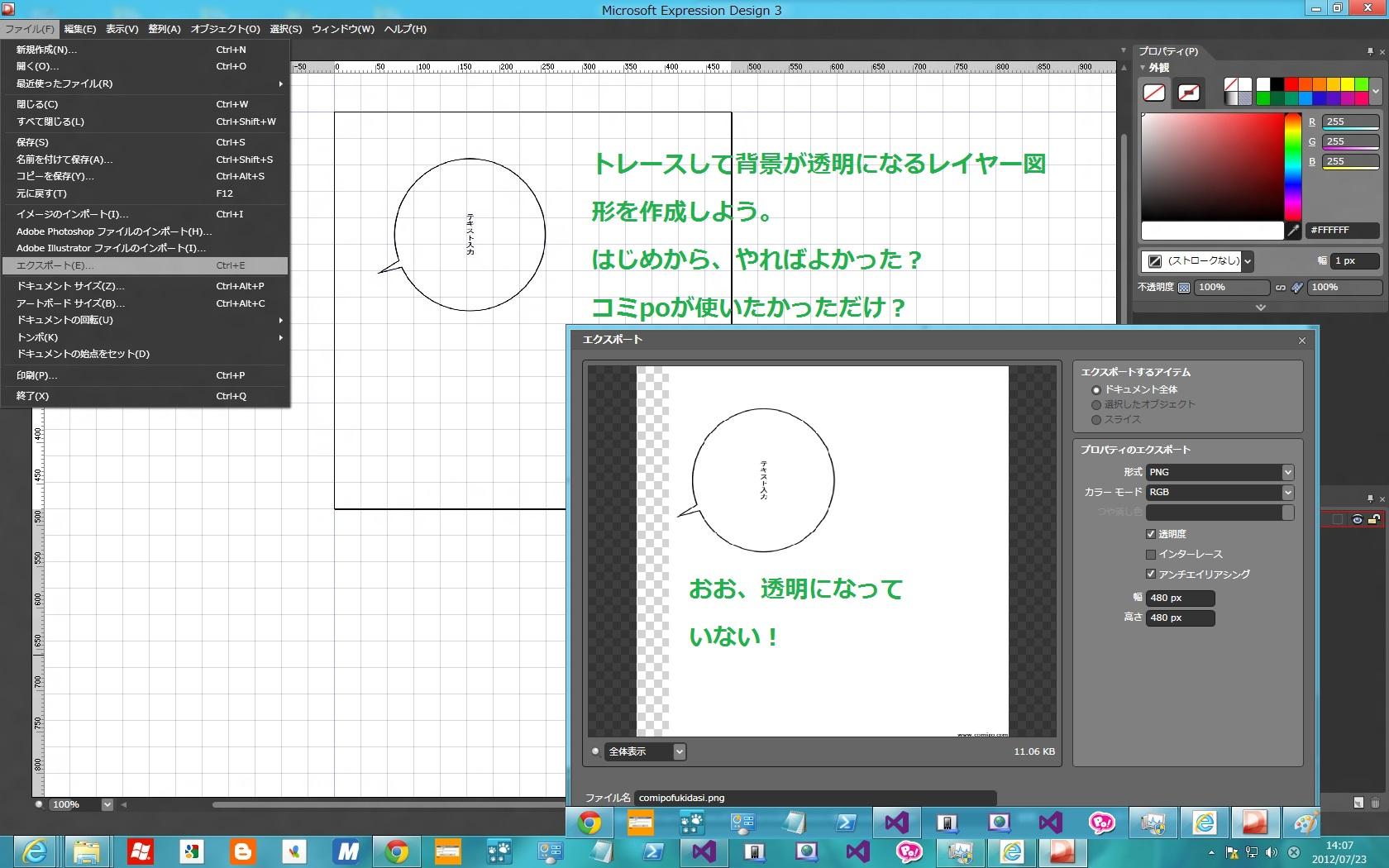Click the ファイル名 filename input field
1389x868 pixels.
[x=814, y=798]
